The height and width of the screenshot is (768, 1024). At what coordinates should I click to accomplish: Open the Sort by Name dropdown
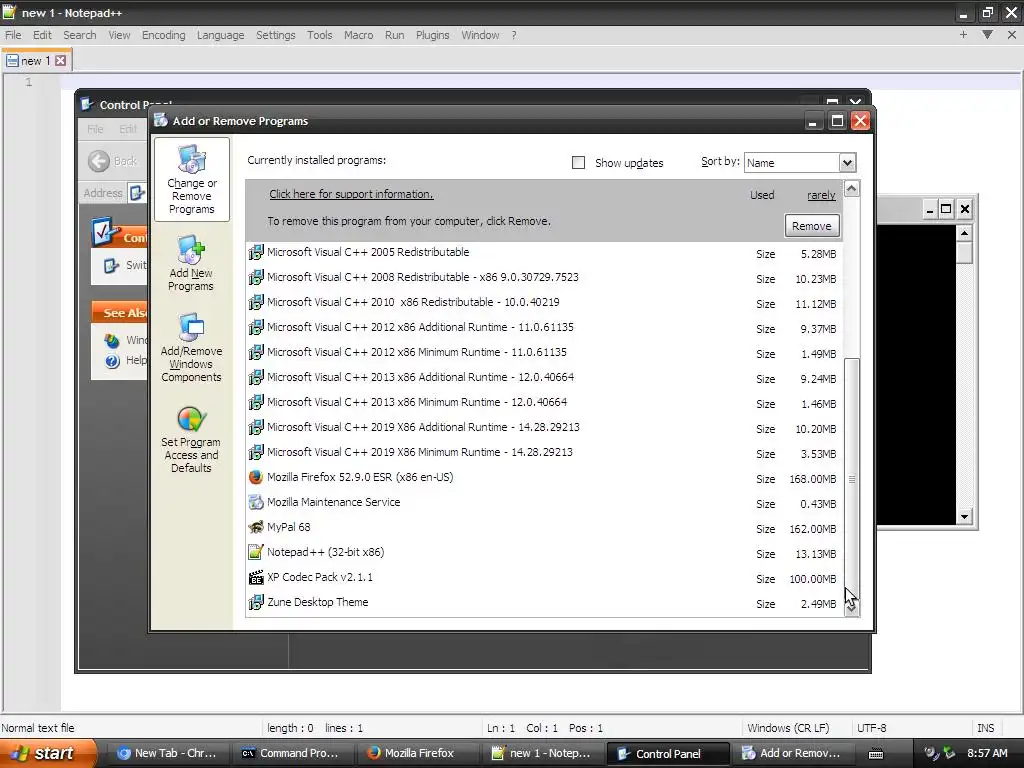847,163
